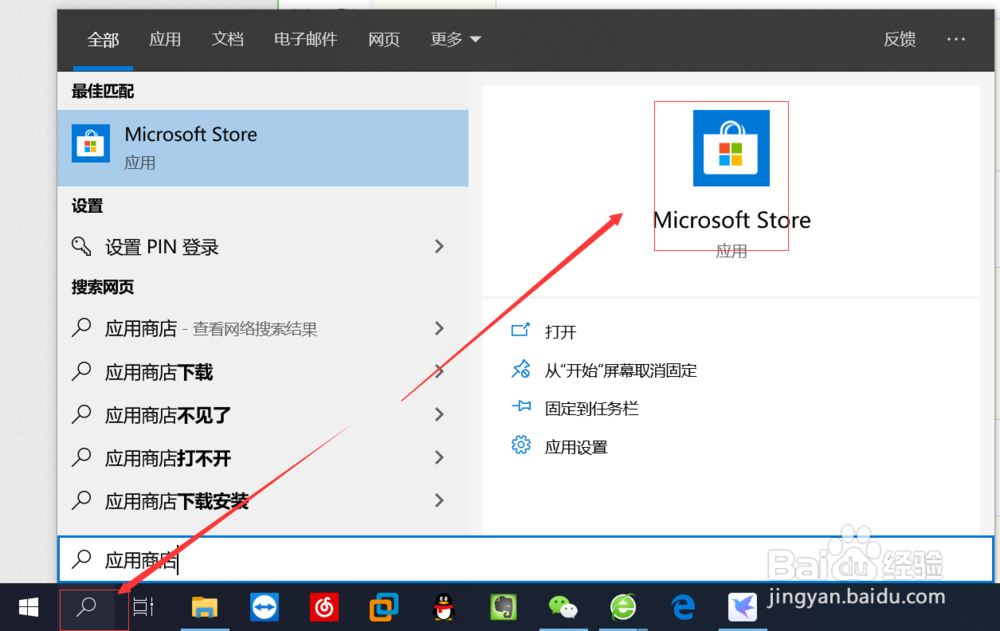Click the 从开始屏幕取消固定 unpin icon
Image resolution: width=1000 pixels, height=631 pixels.
[521, 369]
